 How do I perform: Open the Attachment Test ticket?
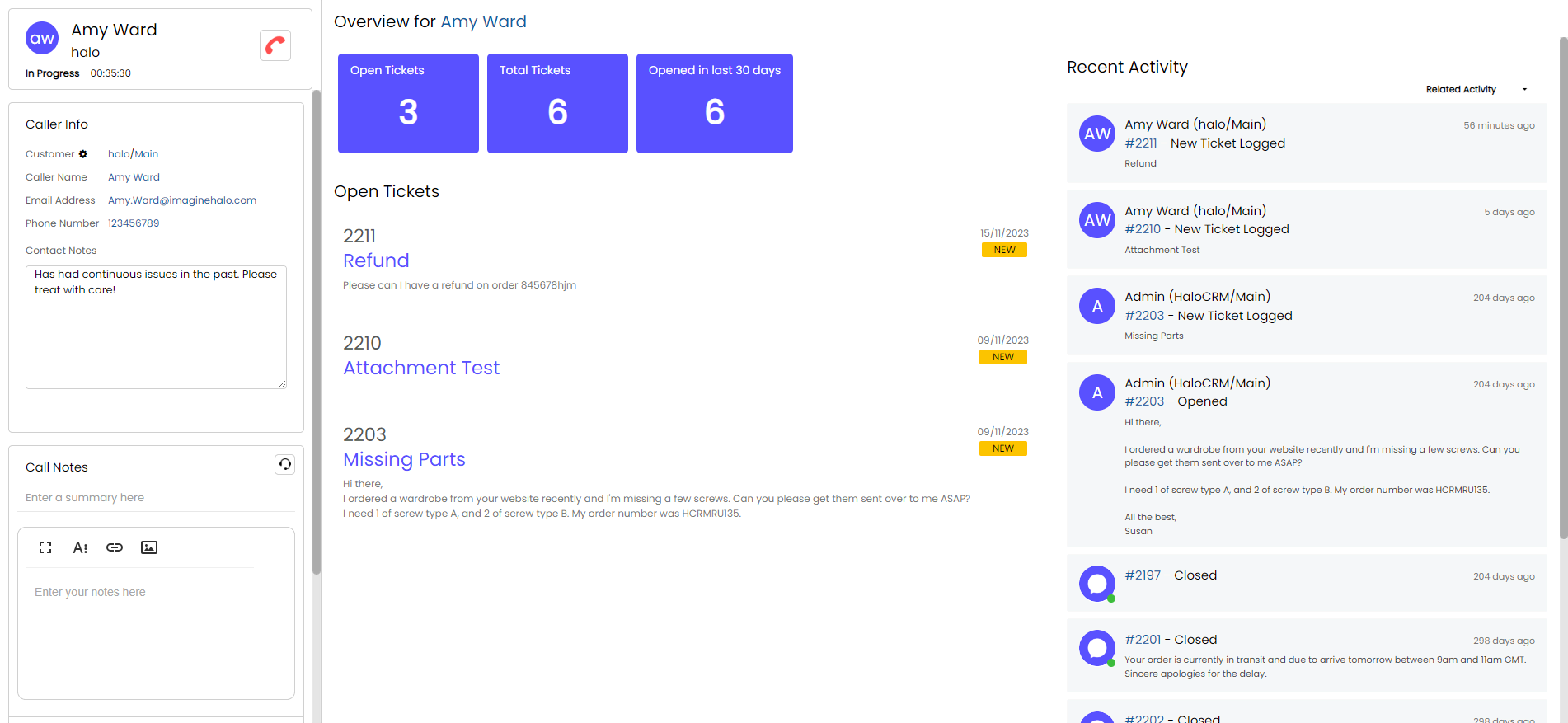[421, 368]
